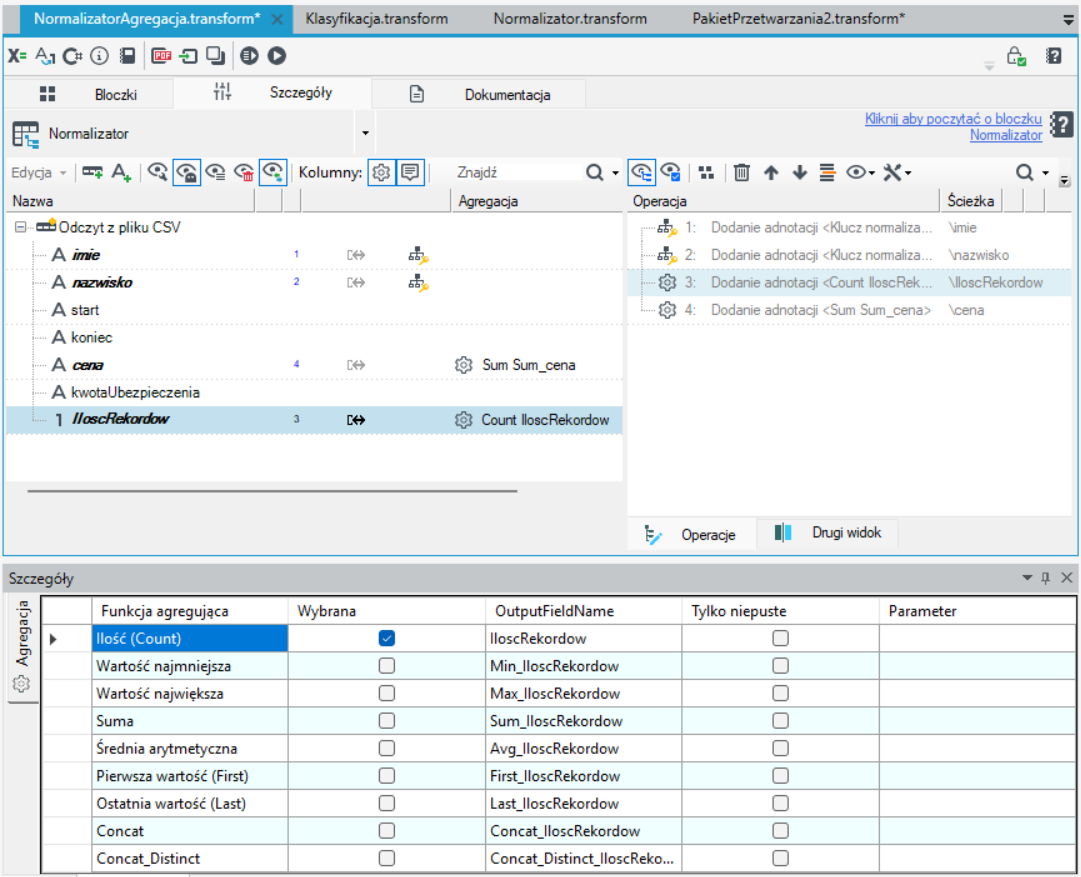Close the NormalizatorAgregacja.transform tab
The width and height of the screenshot is (1081, 877).
point(277,19)
